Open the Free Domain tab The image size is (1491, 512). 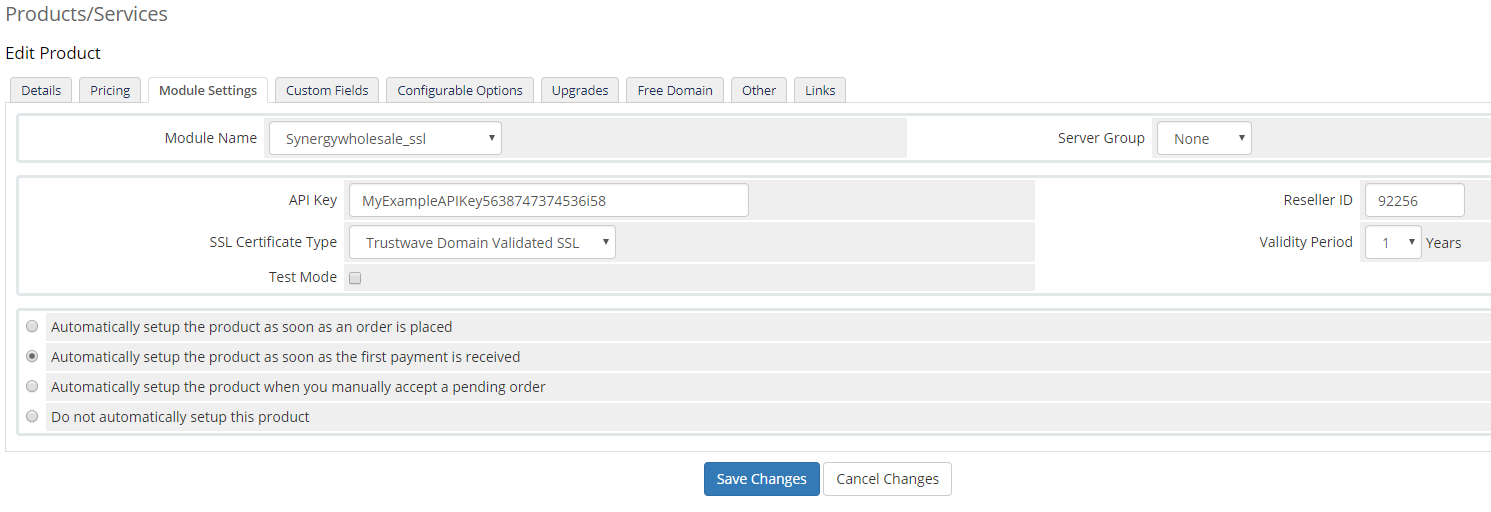[x=675, y=90]
